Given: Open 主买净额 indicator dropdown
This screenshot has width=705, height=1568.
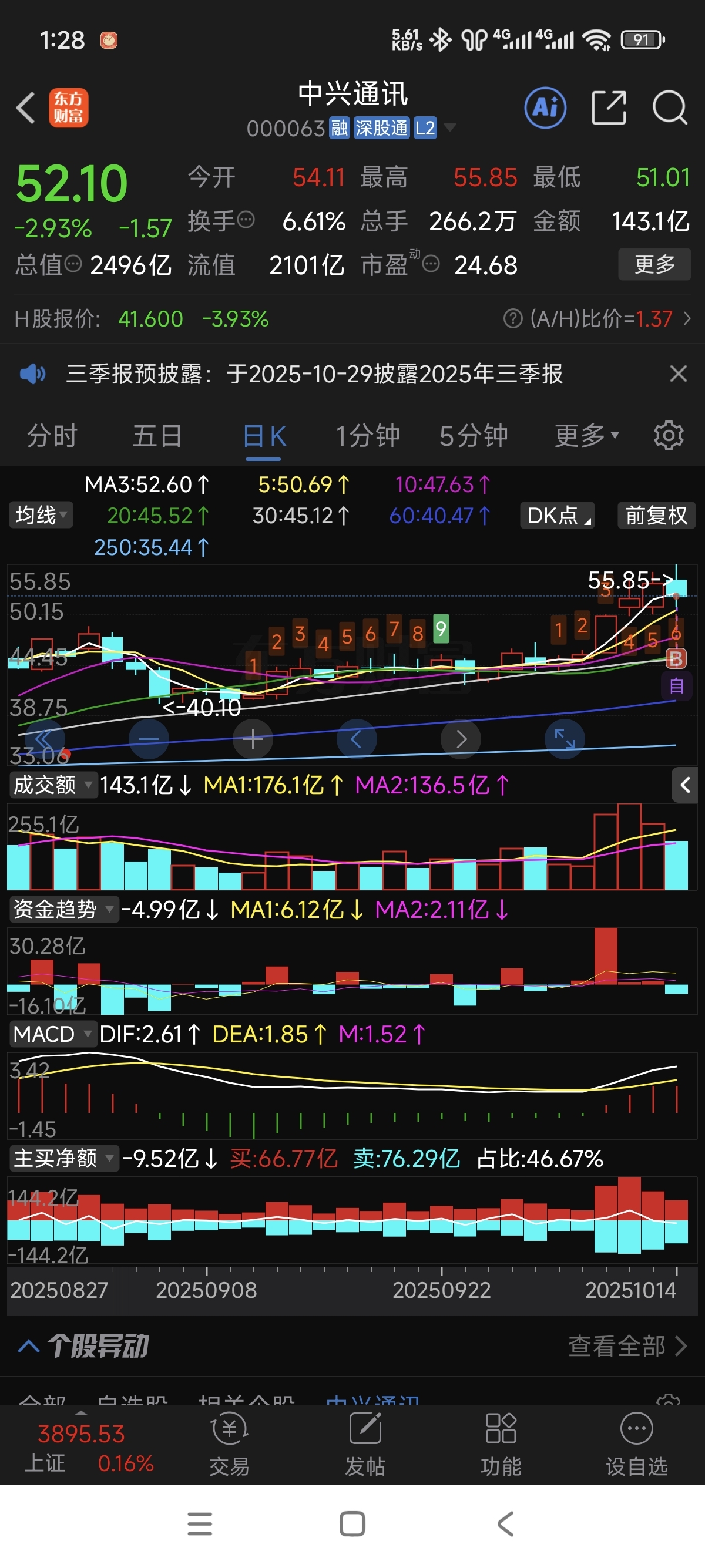Looking at the screenshot, I should [64, 1158].
